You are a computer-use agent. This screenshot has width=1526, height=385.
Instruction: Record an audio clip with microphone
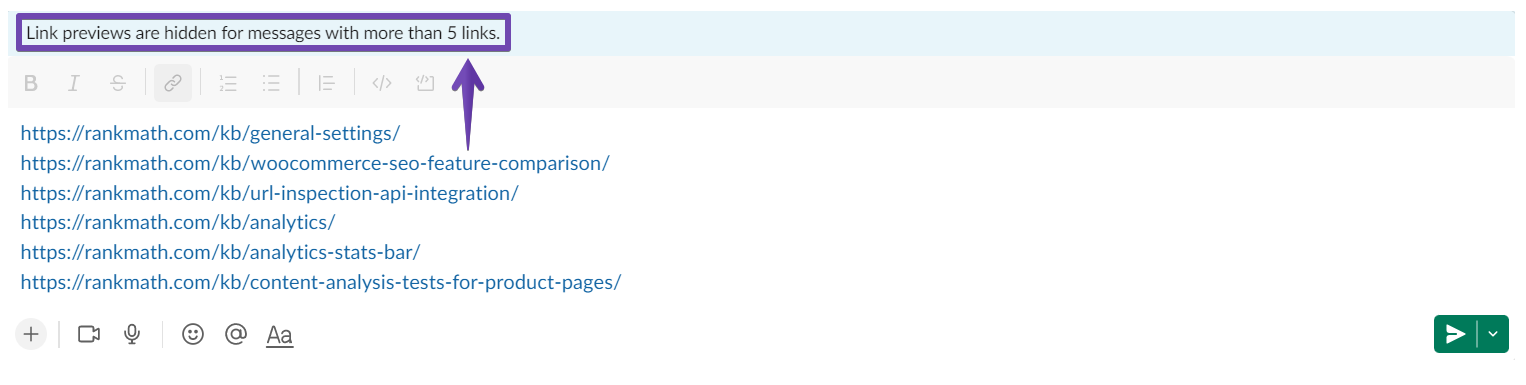[x=131, y=334]
